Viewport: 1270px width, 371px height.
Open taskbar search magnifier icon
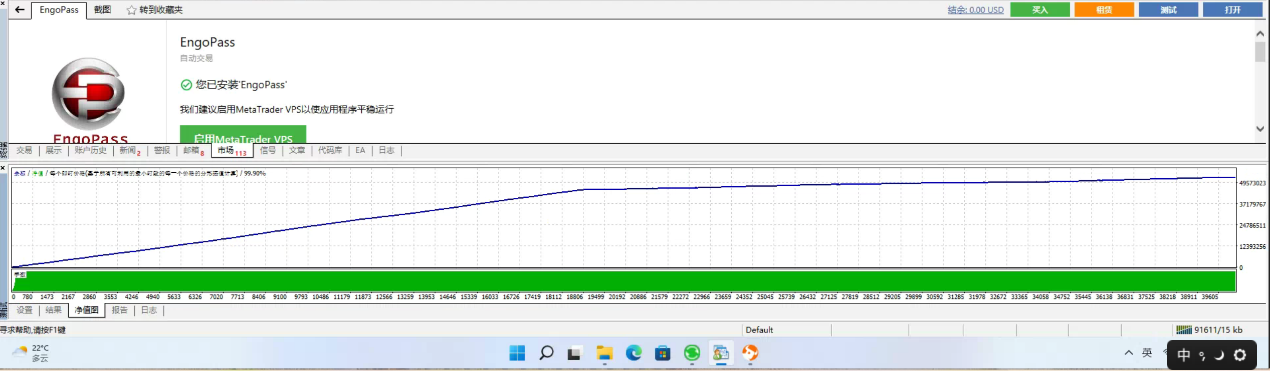click(x=546, y=353)
